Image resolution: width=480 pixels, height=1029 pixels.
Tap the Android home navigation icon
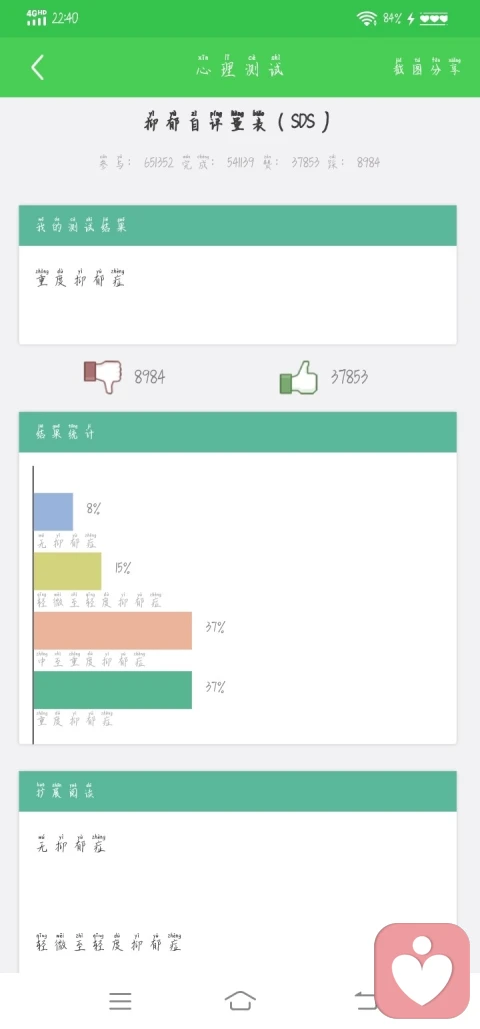pos(240,1001)
